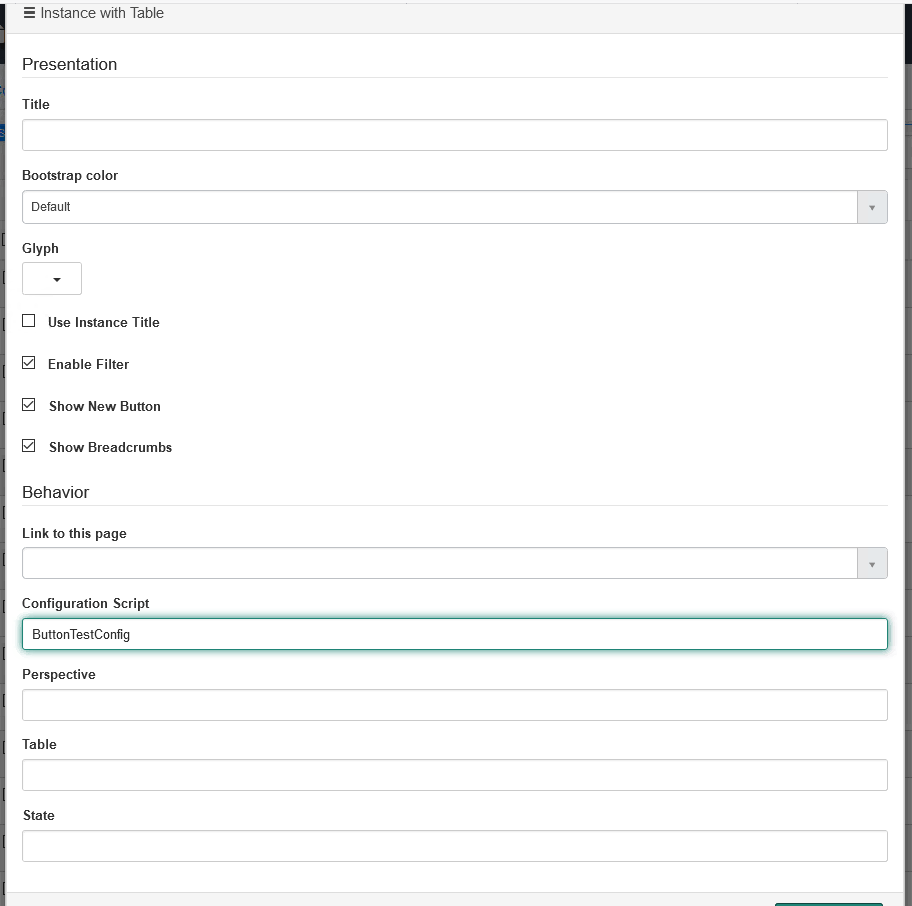
Task: Enable the Use Instance Title checkbox
Action: point(28,320)
